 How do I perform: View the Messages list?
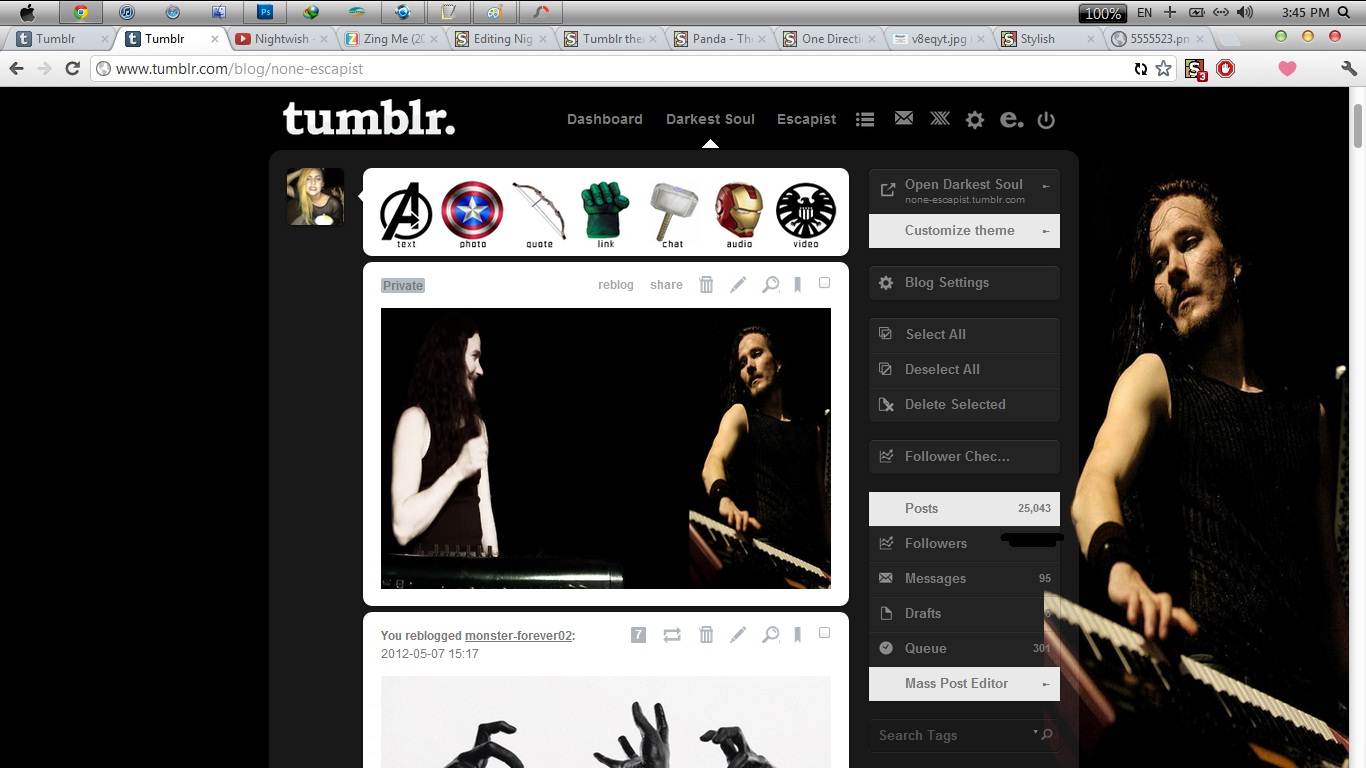pos(964,579)
